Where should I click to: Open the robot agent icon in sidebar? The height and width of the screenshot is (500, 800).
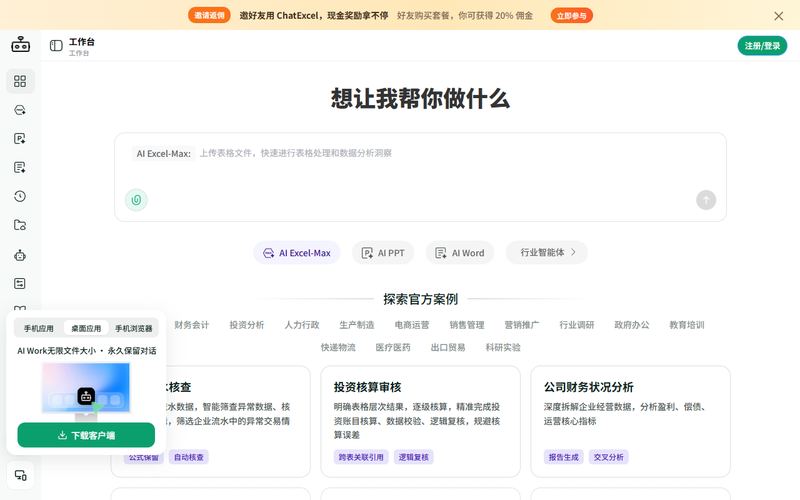20,255
